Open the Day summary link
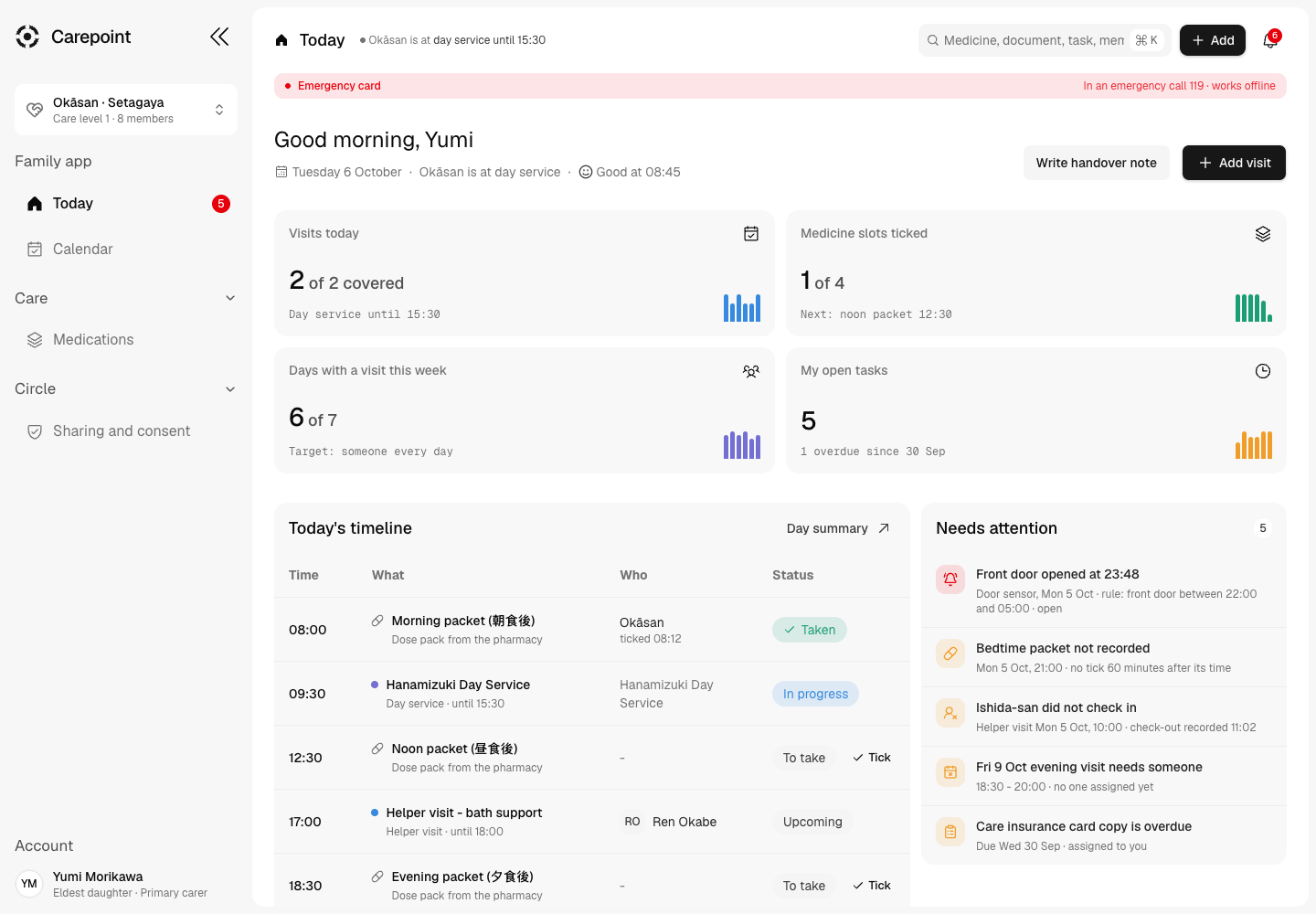The height and width of the screenshot is (914, 1316). pos(838,528)
